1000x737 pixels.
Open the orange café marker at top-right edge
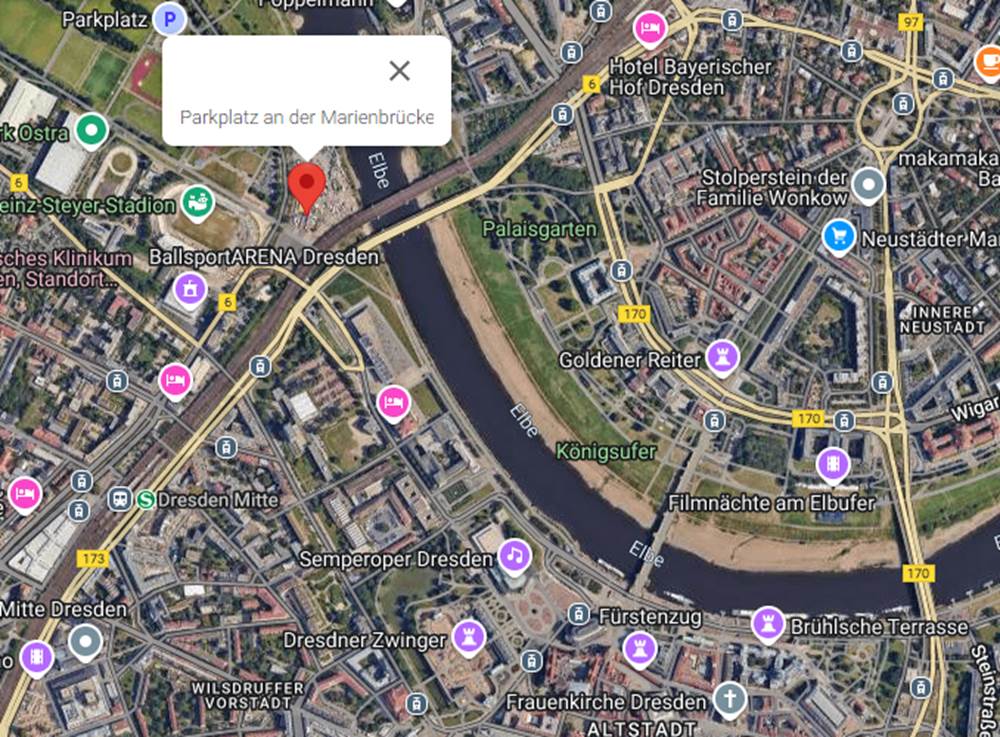click(x=989, y=62)
